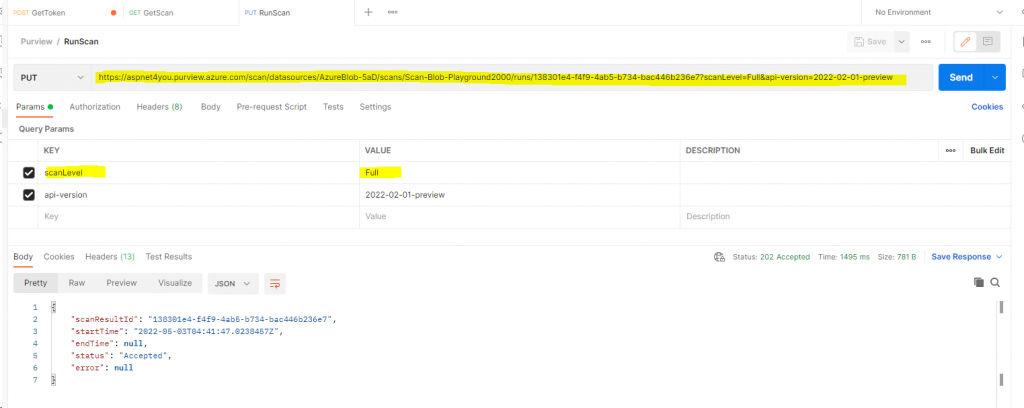Search the response with magnifier icon
This screenshot has height=408, width=1024.
click(995, 282)
